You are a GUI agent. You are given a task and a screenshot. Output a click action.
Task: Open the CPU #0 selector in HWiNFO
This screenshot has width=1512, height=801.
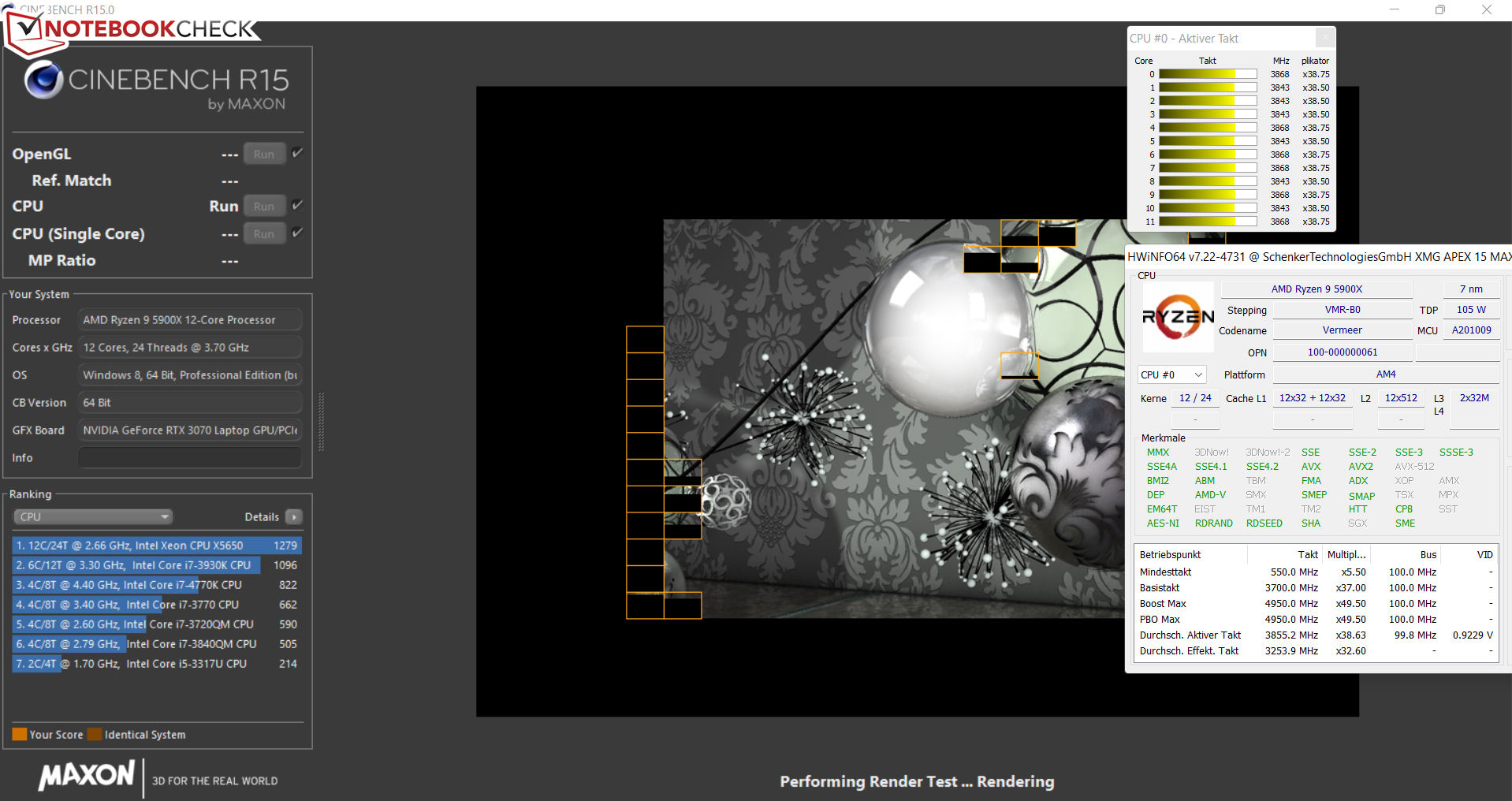[x=1171, y=375]
